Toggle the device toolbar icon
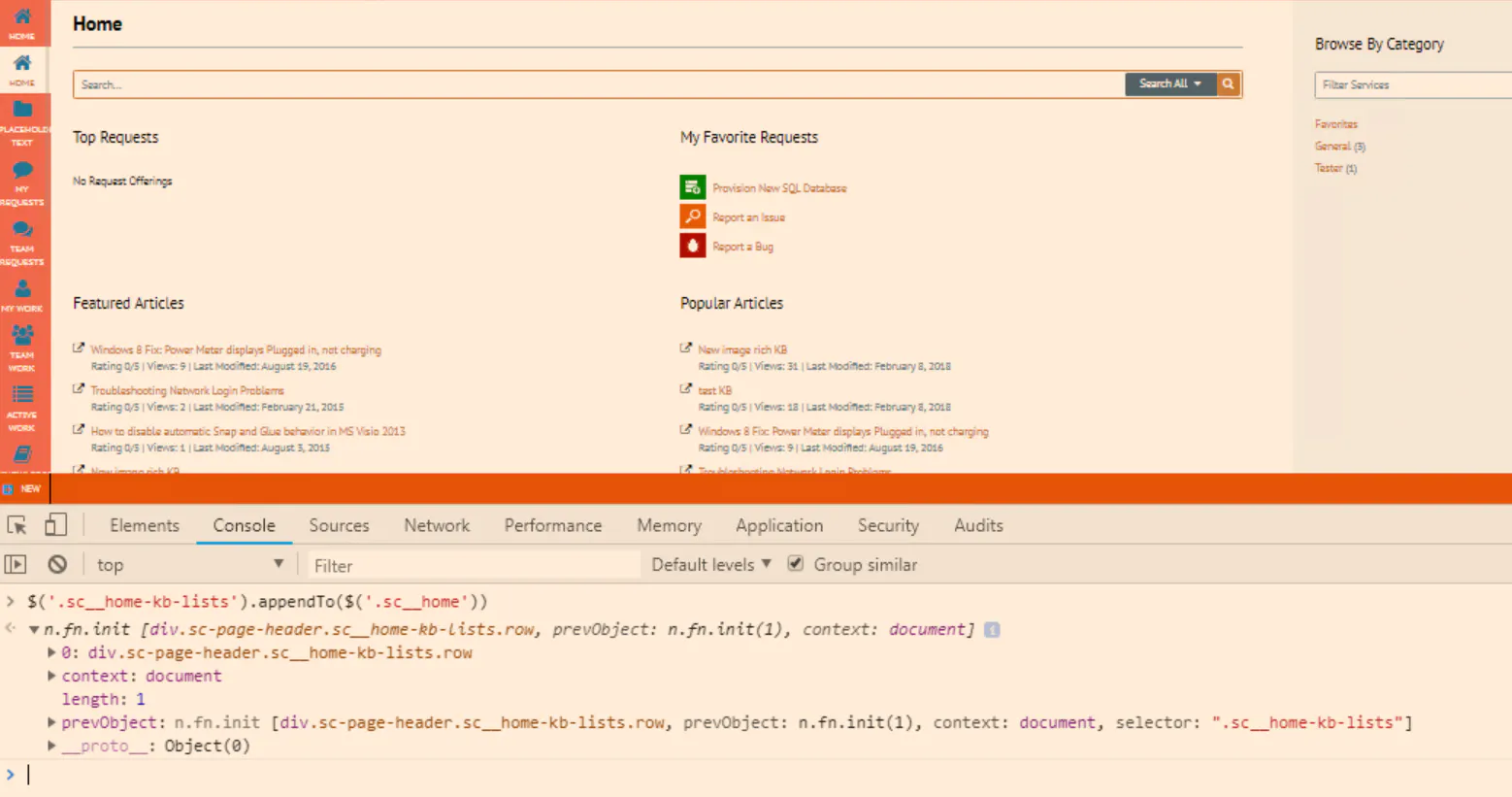This screenshot has height=797, width=1512. point(55,525)
